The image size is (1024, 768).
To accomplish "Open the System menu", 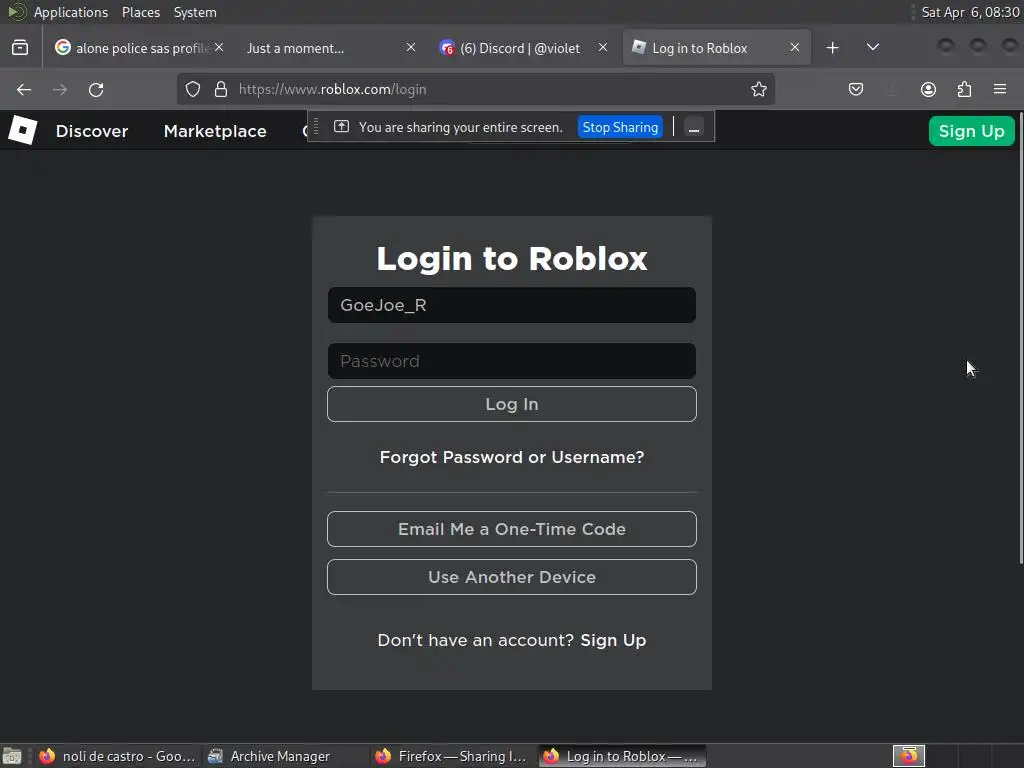I will click(195, 12).
